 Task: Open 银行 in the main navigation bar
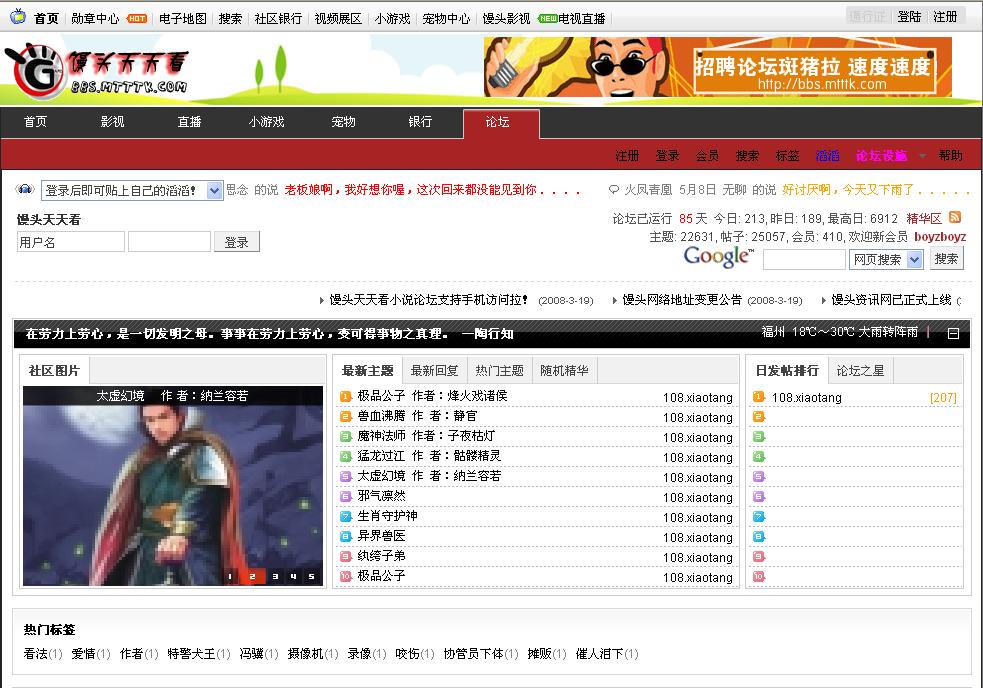click(420, 122)
